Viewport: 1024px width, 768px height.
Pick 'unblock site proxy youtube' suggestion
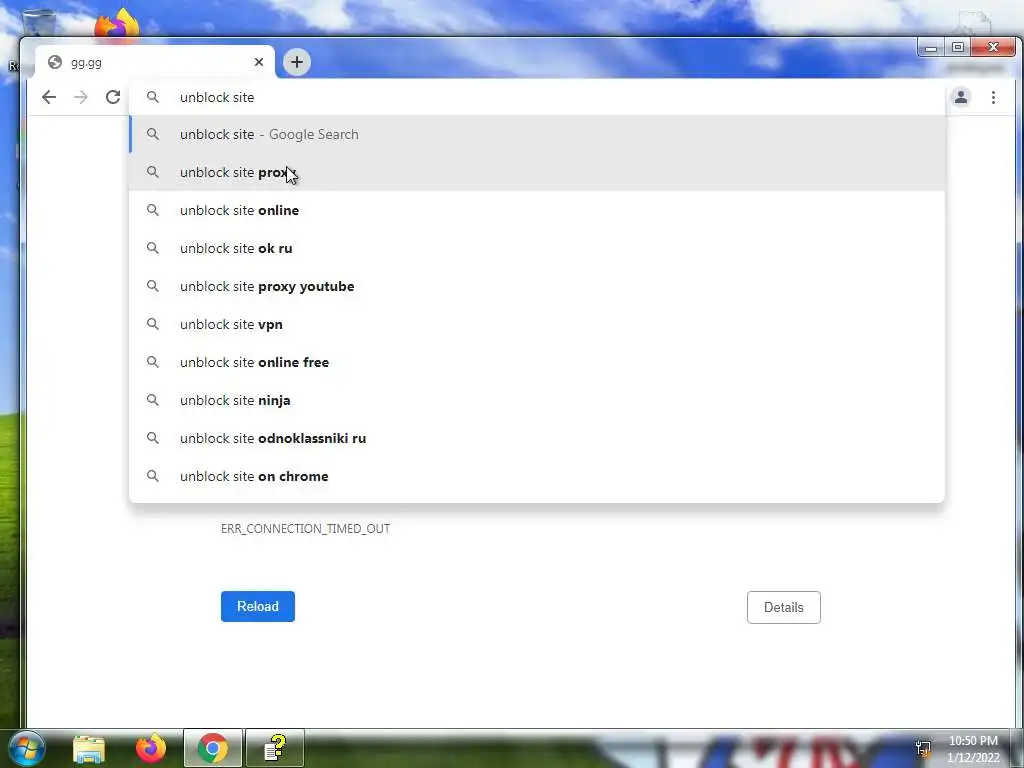click(x=537, y=286)
